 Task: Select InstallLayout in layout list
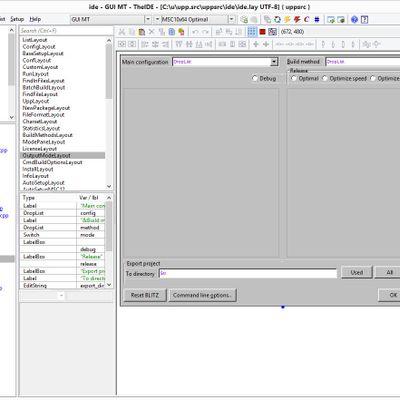coord(62,169)
